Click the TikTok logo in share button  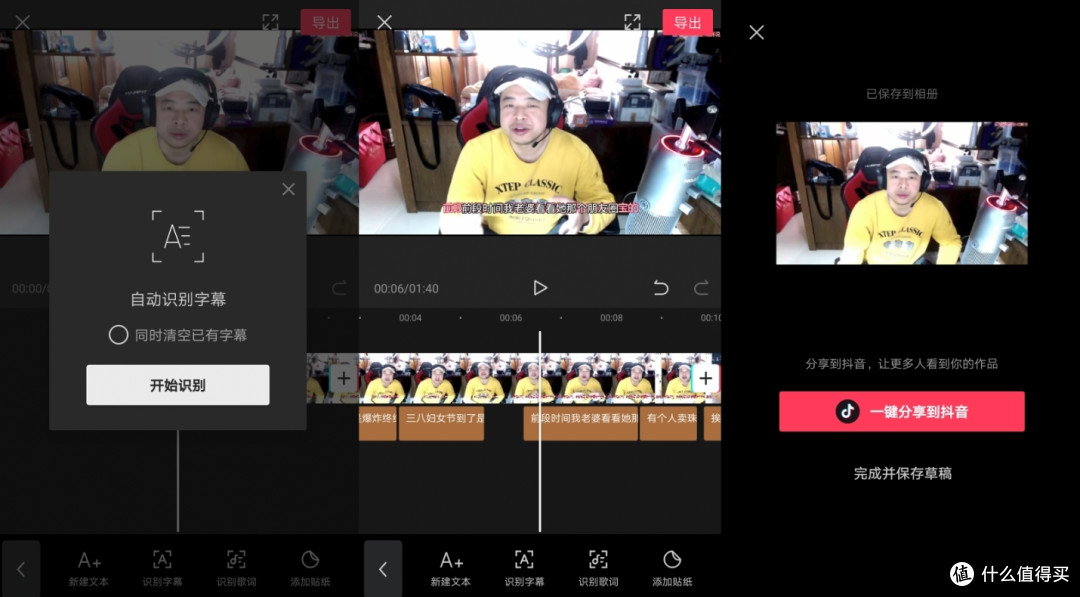847,412
